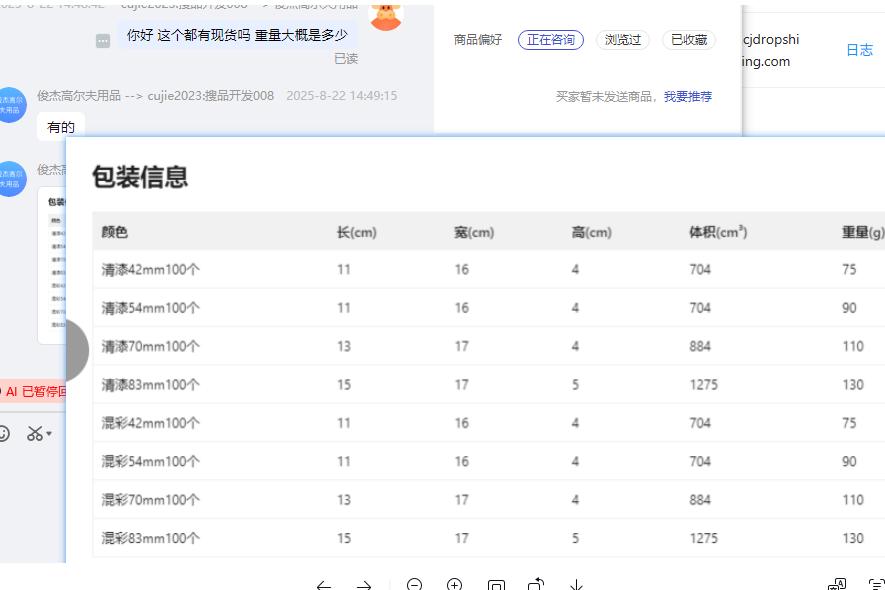Open the emoji picker in chat

point(4,434)
